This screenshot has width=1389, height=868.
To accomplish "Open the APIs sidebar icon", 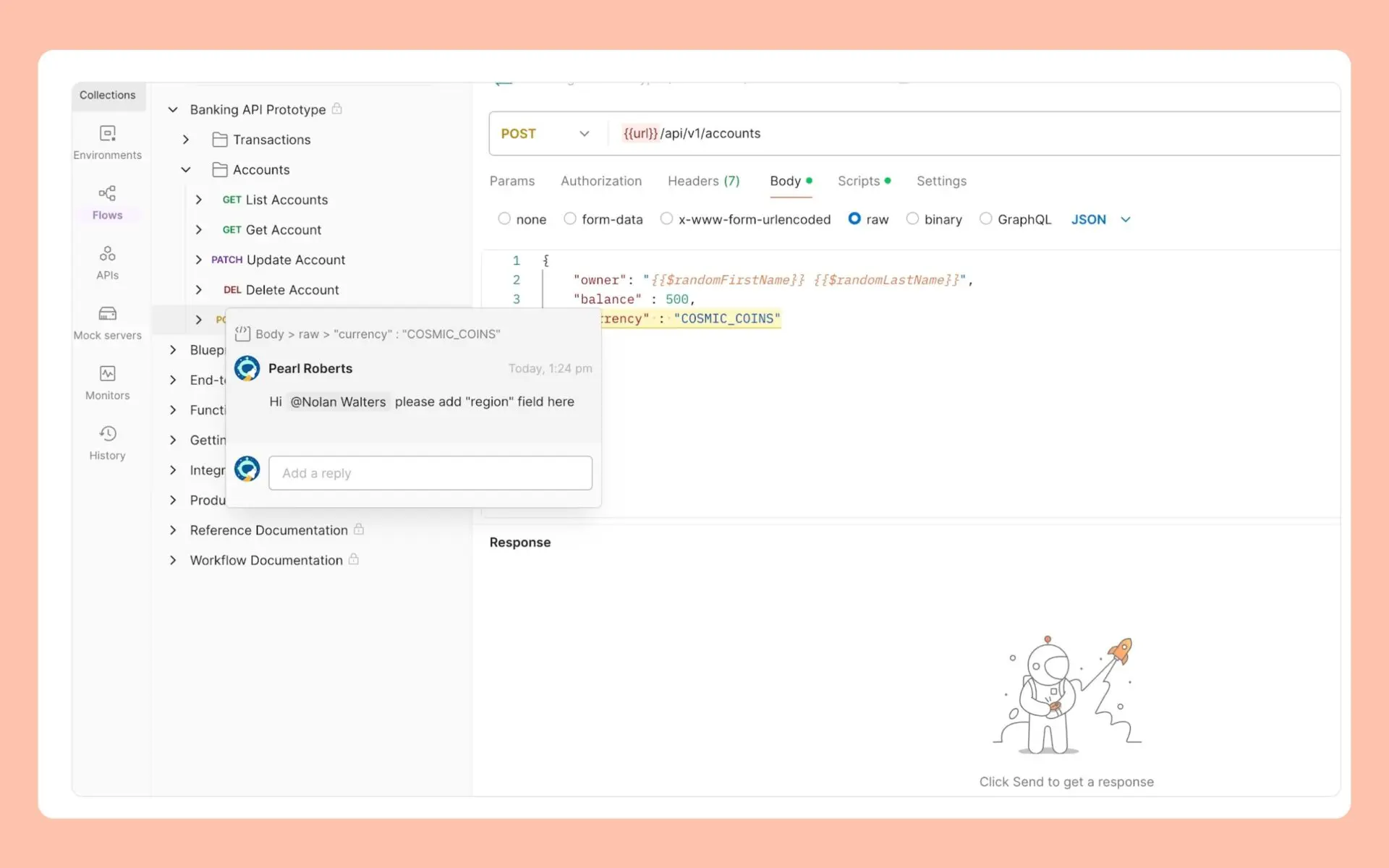I will (x=107, y=254).
